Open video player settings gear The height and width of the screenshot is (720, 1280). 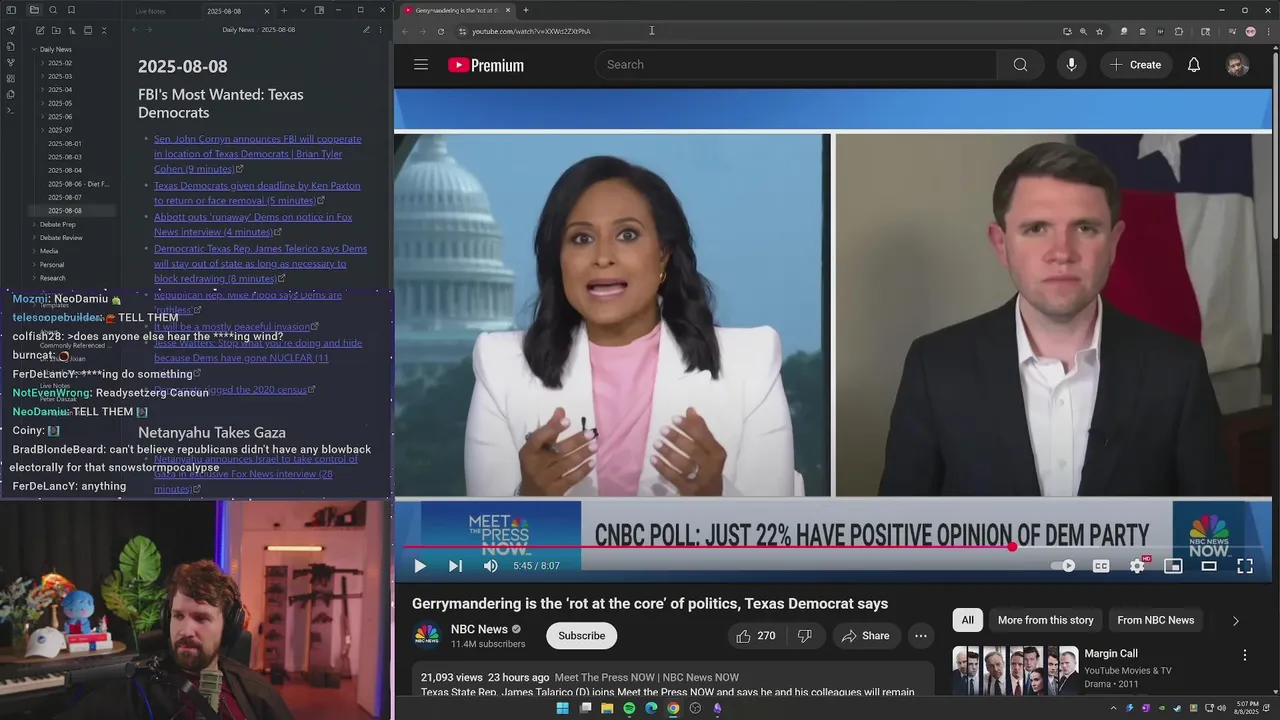tap(1137, 566)
